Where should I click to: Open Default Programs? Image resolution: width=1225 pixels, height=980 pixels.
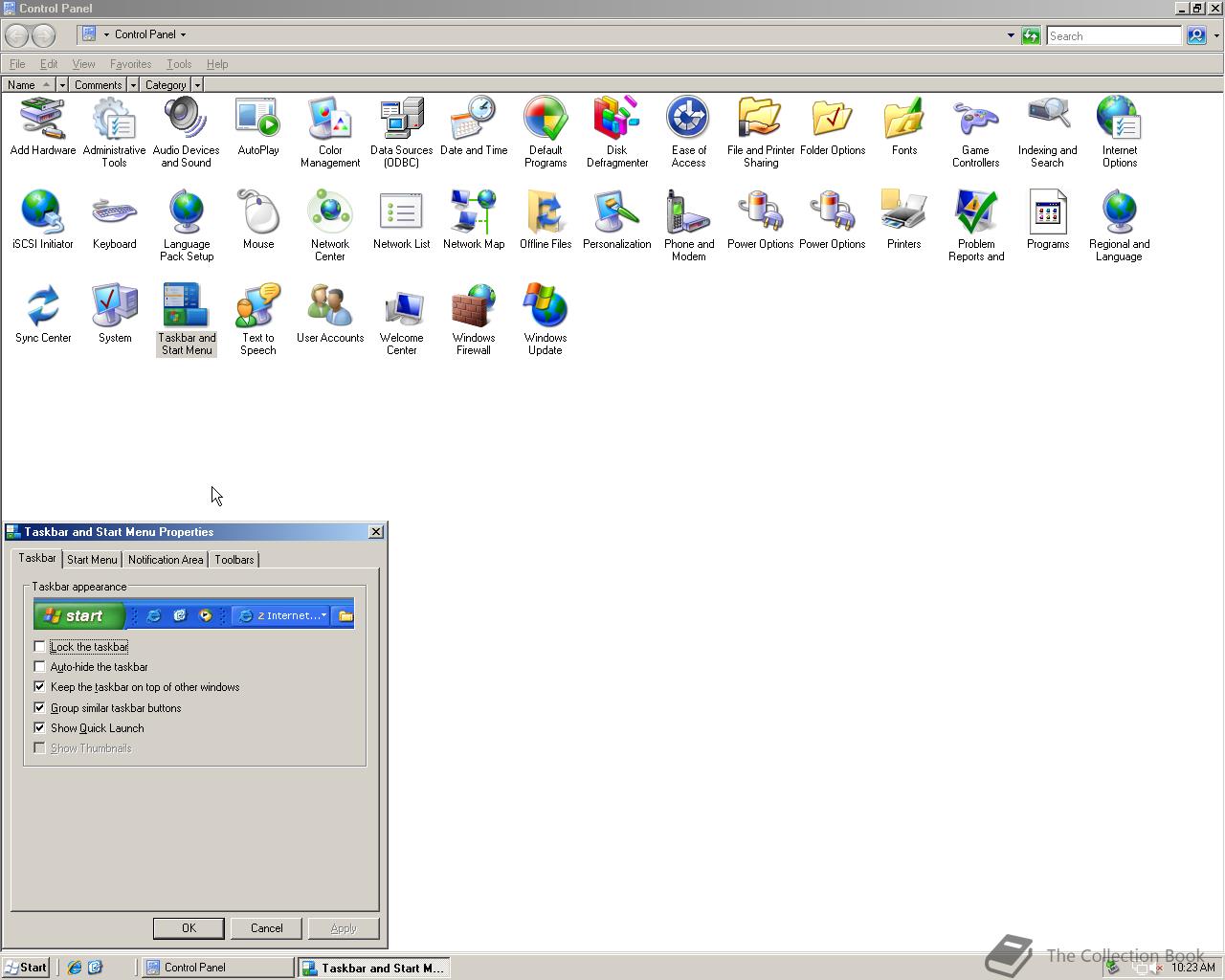tap(546, 132)
